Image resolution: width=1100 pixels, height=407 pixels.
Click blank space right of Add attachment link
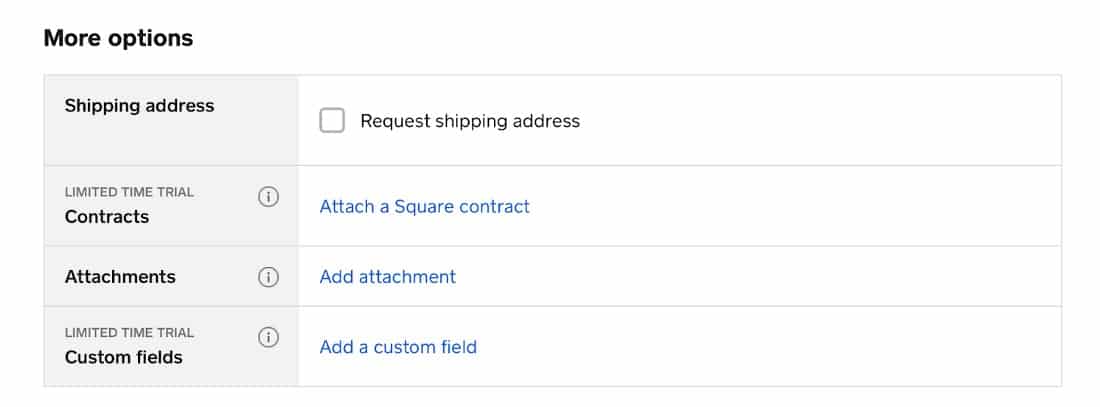tap(758, 276)
